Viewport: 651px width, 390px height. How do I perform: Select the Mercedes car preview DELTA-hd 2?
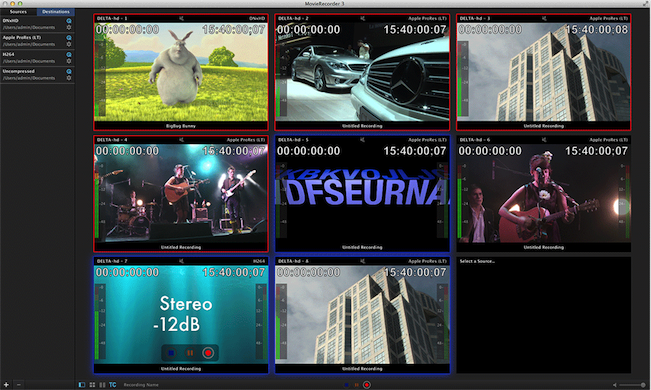pos(362,72)
